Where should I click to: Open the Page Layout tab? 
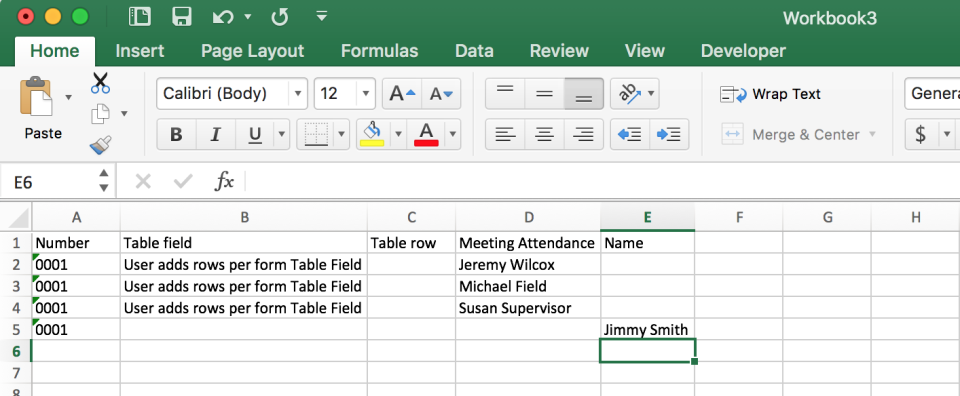(252, 51)
